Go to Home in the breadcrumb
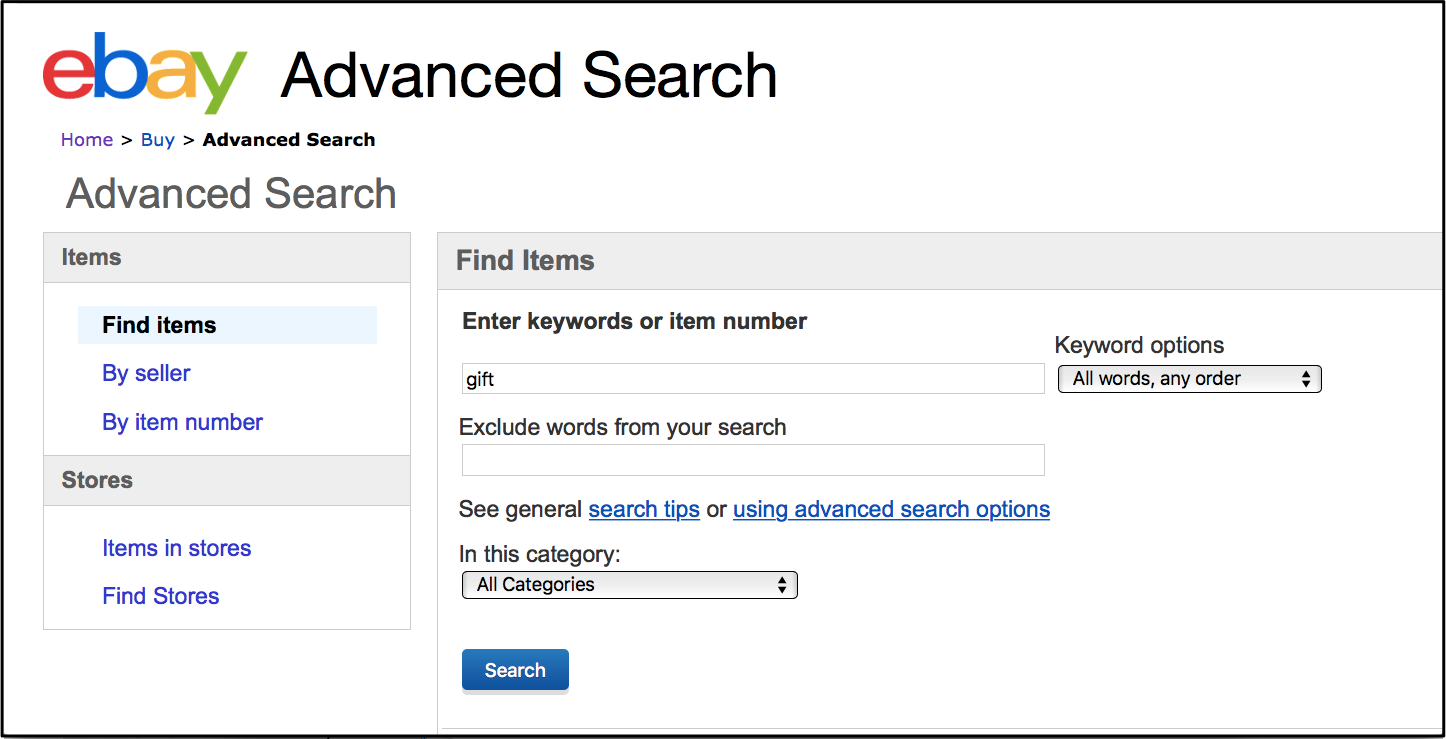 click(x=87, y=140)
